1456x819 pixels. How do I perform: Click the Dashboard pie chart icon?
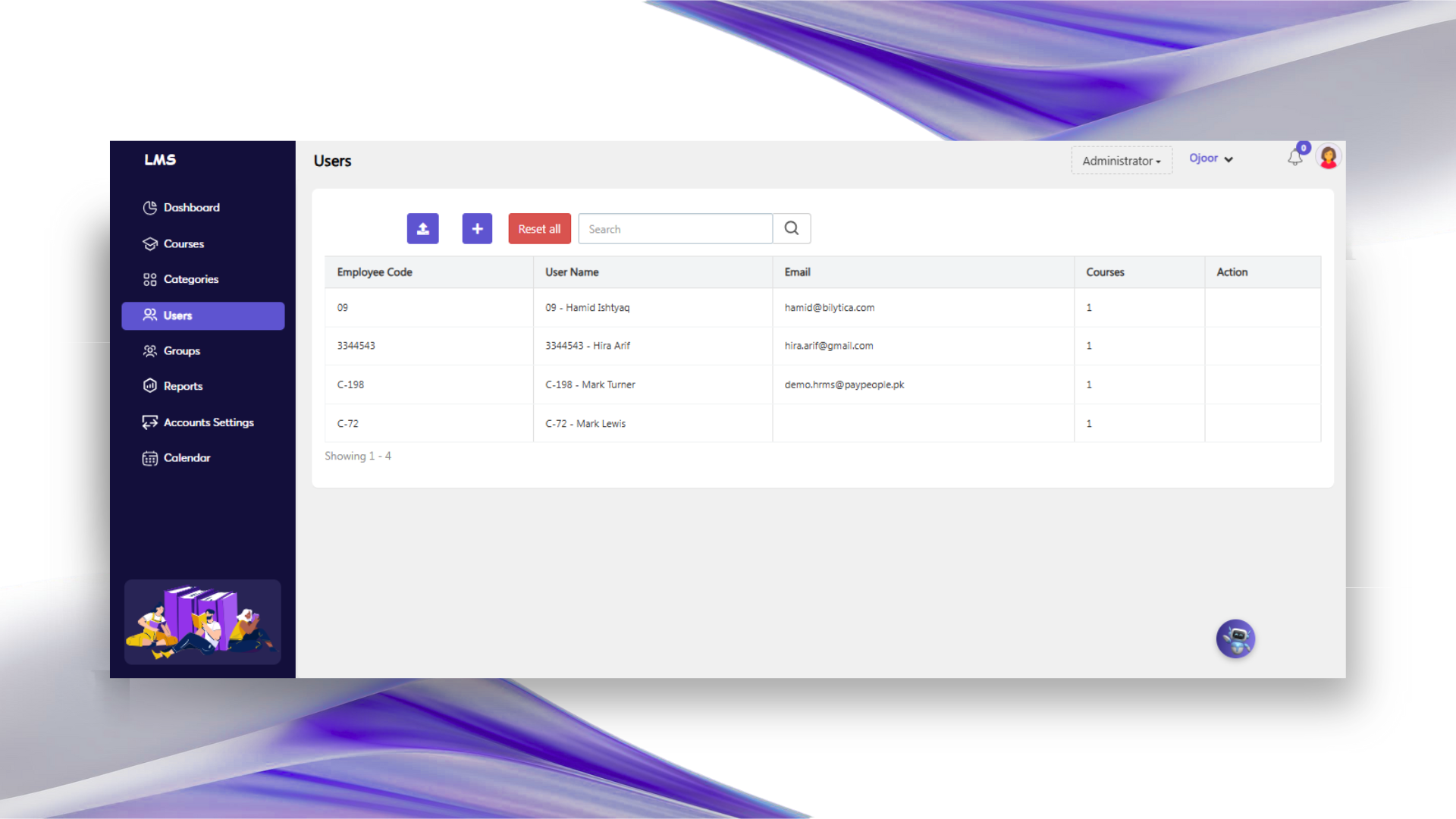click(x=150, y=208)
